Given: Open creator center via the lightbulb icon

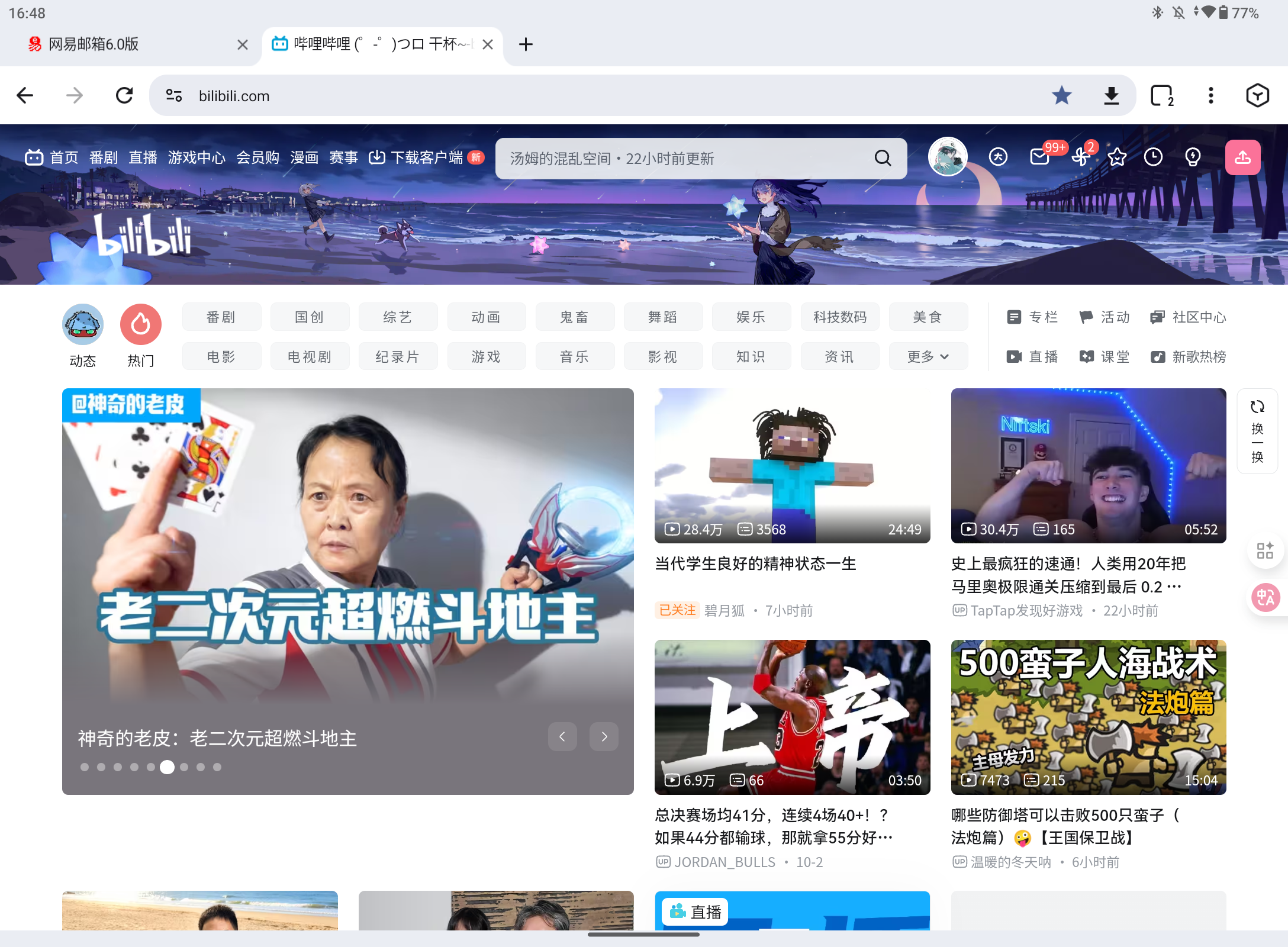Looking at the screenshot, I should [x=1192, y=157].
